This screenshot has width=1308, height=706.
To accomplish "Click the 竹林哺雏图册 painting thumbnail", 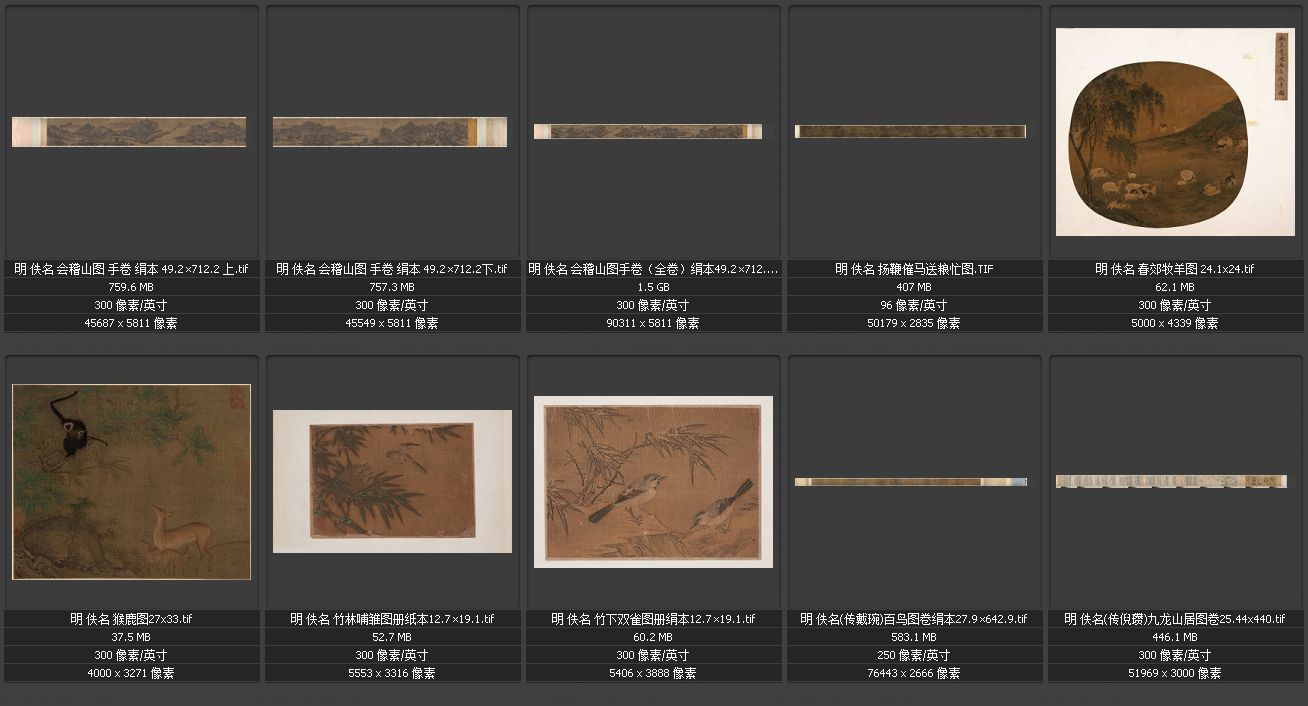I will click(392, 481).
